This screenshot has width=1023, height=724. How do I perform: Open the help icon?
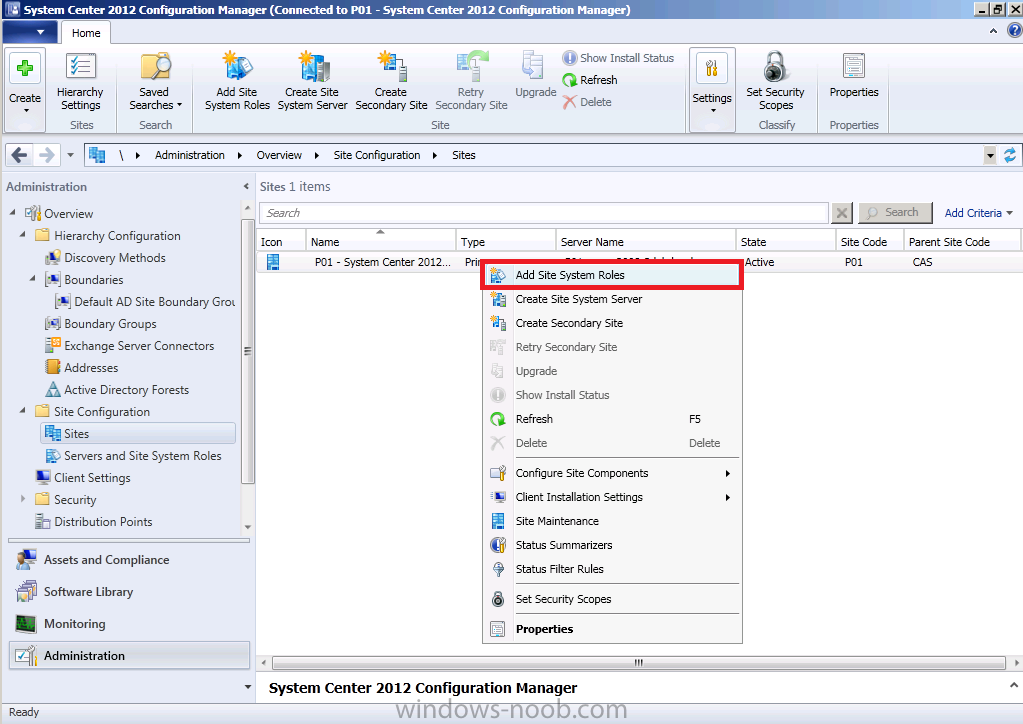point(1015,31)
